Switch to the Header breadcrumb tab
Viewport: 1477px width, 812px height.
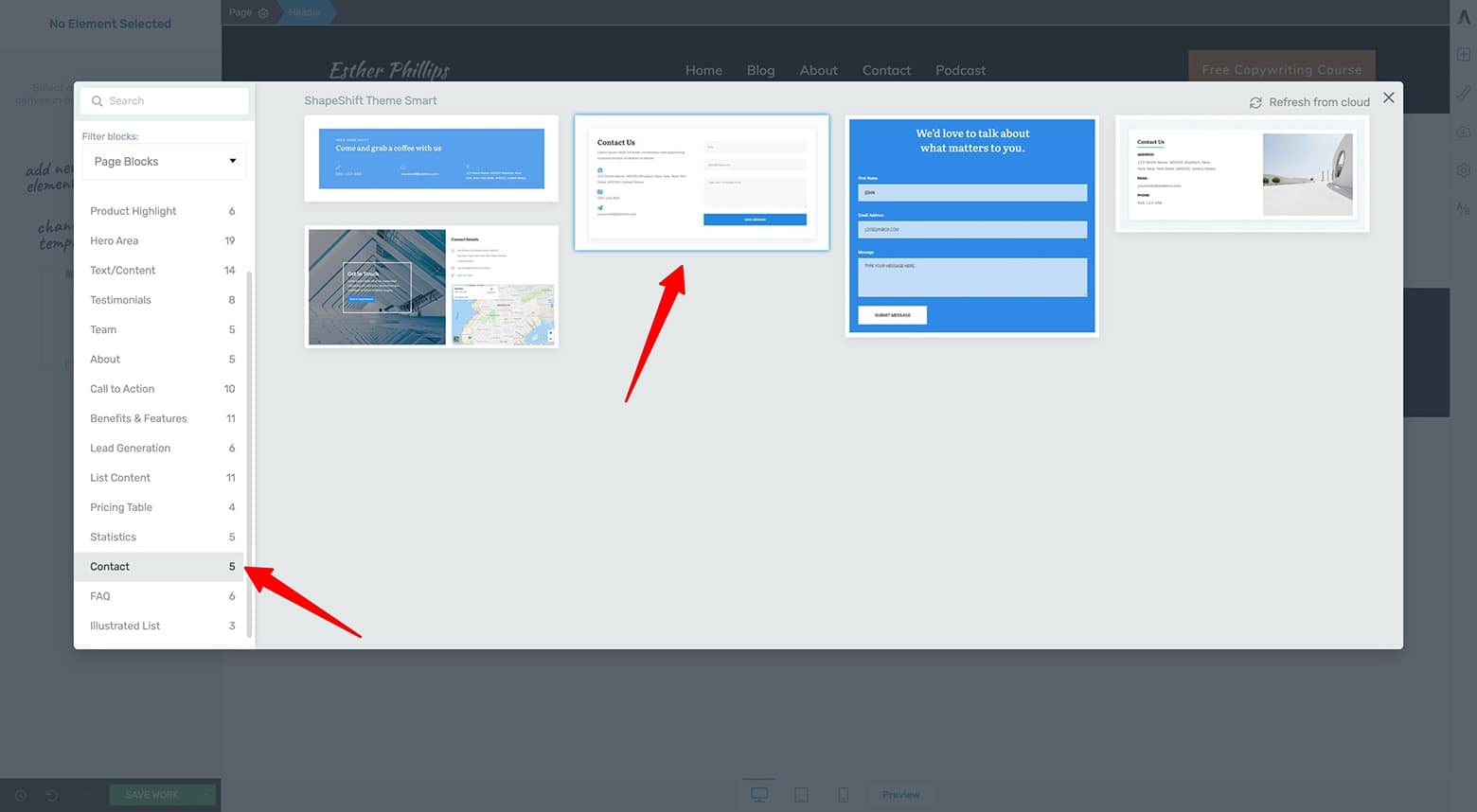303,12
